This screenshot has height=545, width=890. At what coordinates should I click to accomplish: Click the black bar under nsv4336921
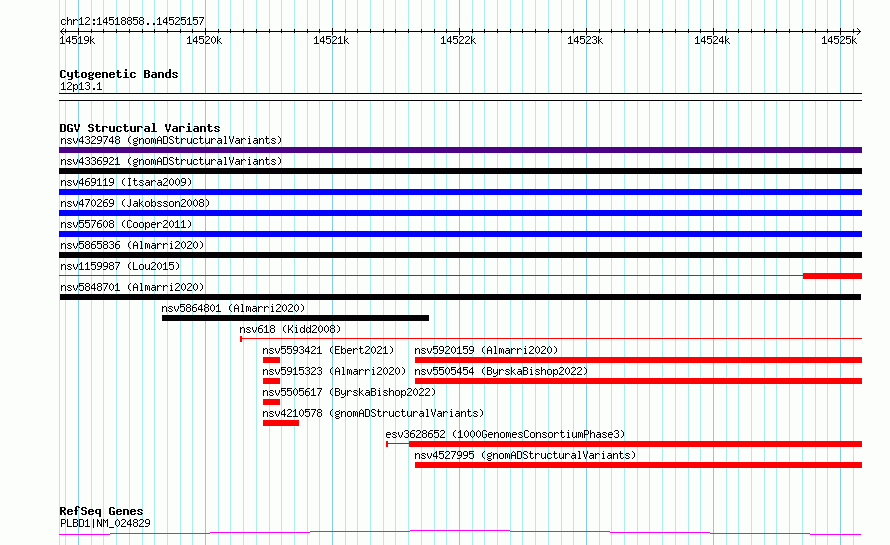pyautogui.click(x=460, y=171)
